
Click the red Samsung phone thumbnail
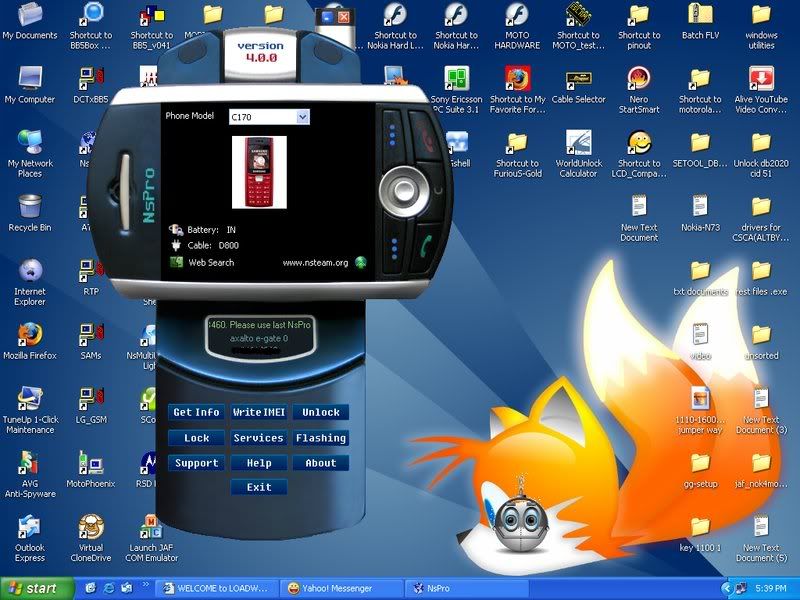[259, 172]
